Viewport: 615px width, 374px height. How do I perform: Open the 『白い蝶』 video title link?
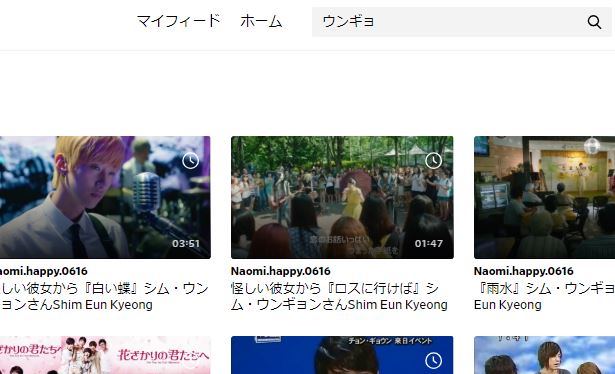(x=104, y=296)
